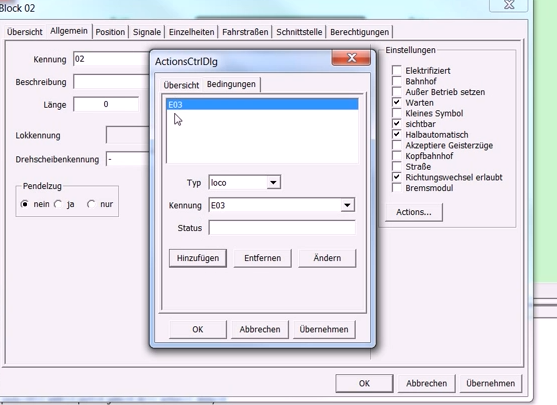Toggle the Halbautomatisch checkbox
Image resolution: width=557 pixels, height=405 pixels.
396,134
